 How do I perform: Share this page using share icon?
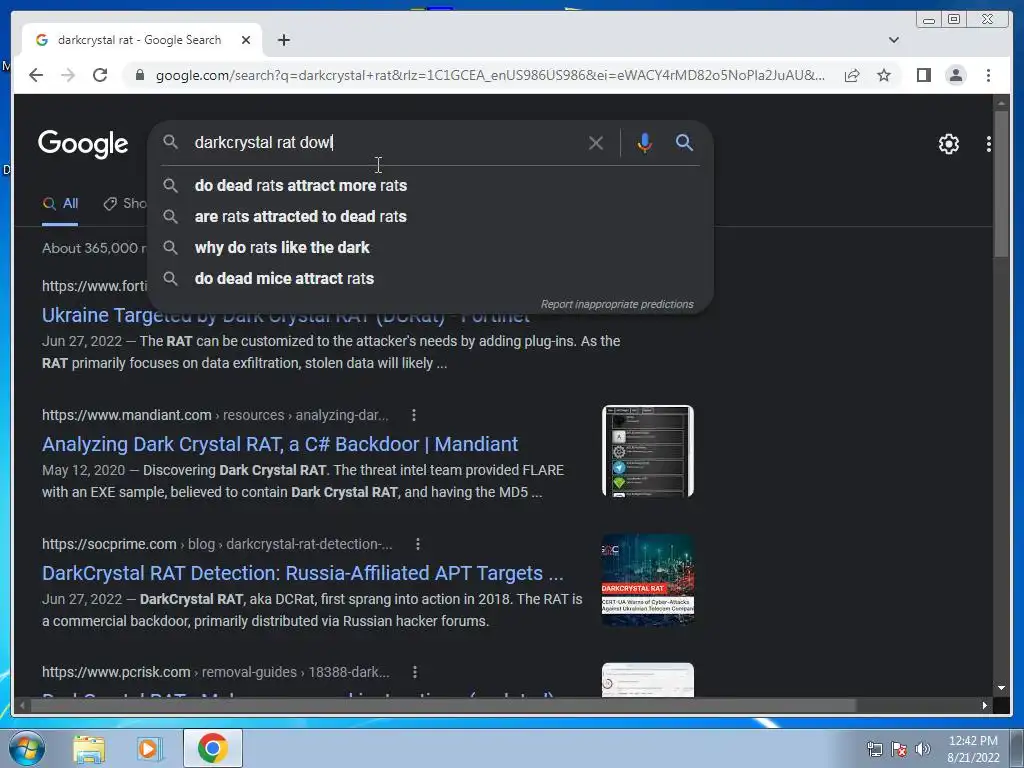click(x=852, y=75)
